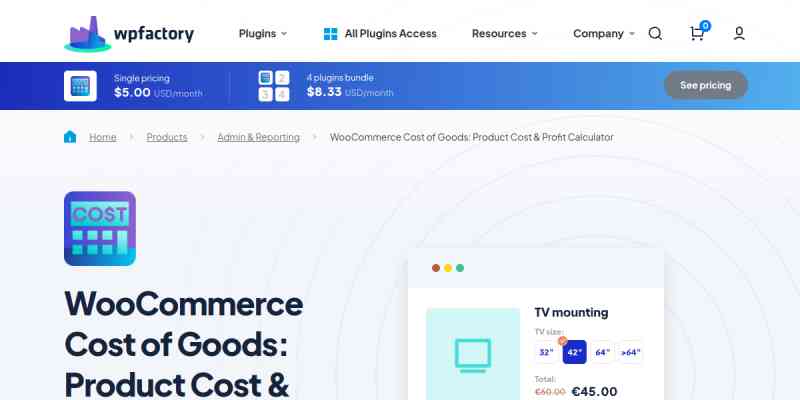Go to Admin & Reporting breadcrumb link

tap(259, 137)
